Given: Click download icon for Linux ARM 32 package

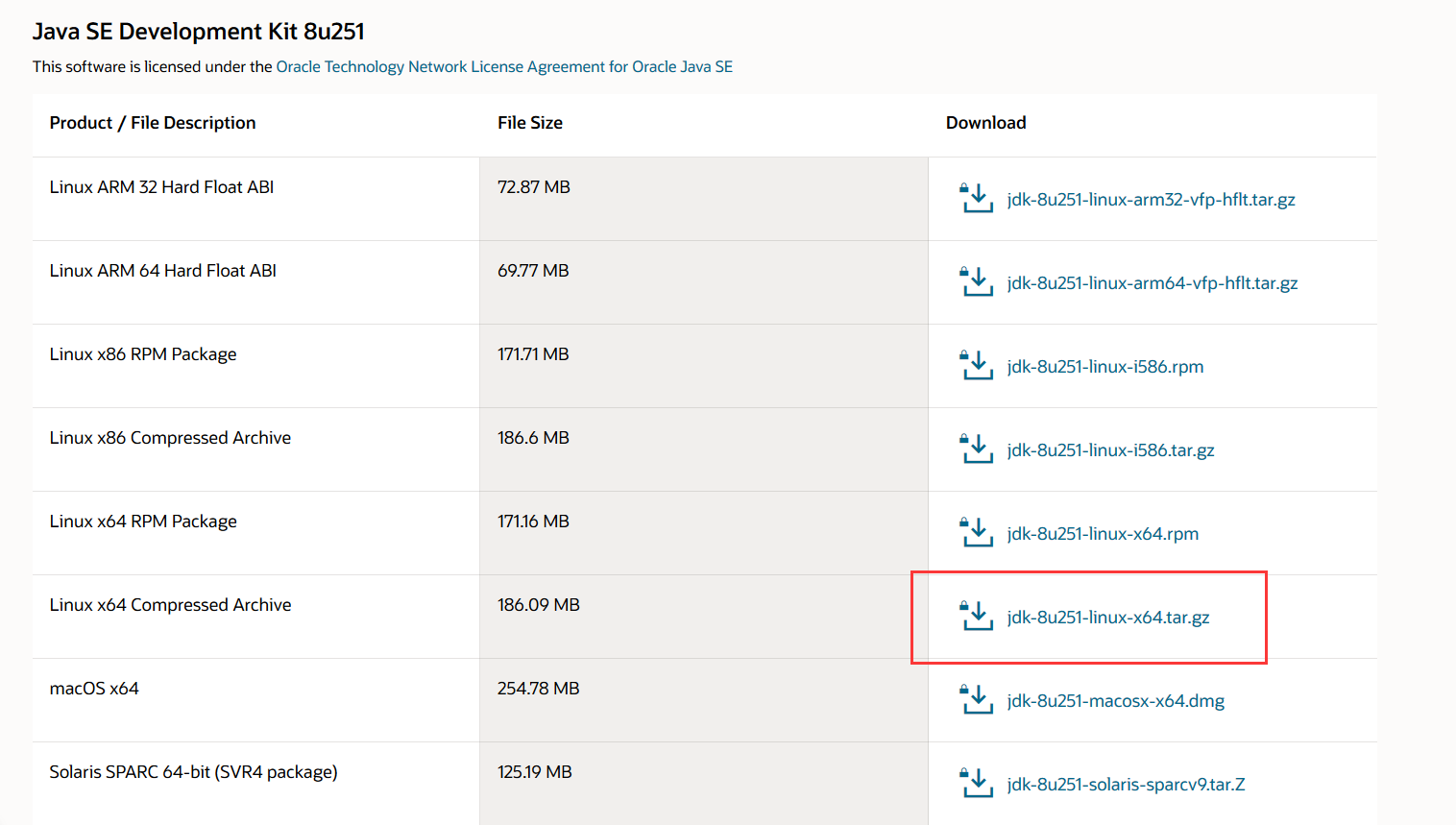Looking at the screenshot, I should click(977, 199).
